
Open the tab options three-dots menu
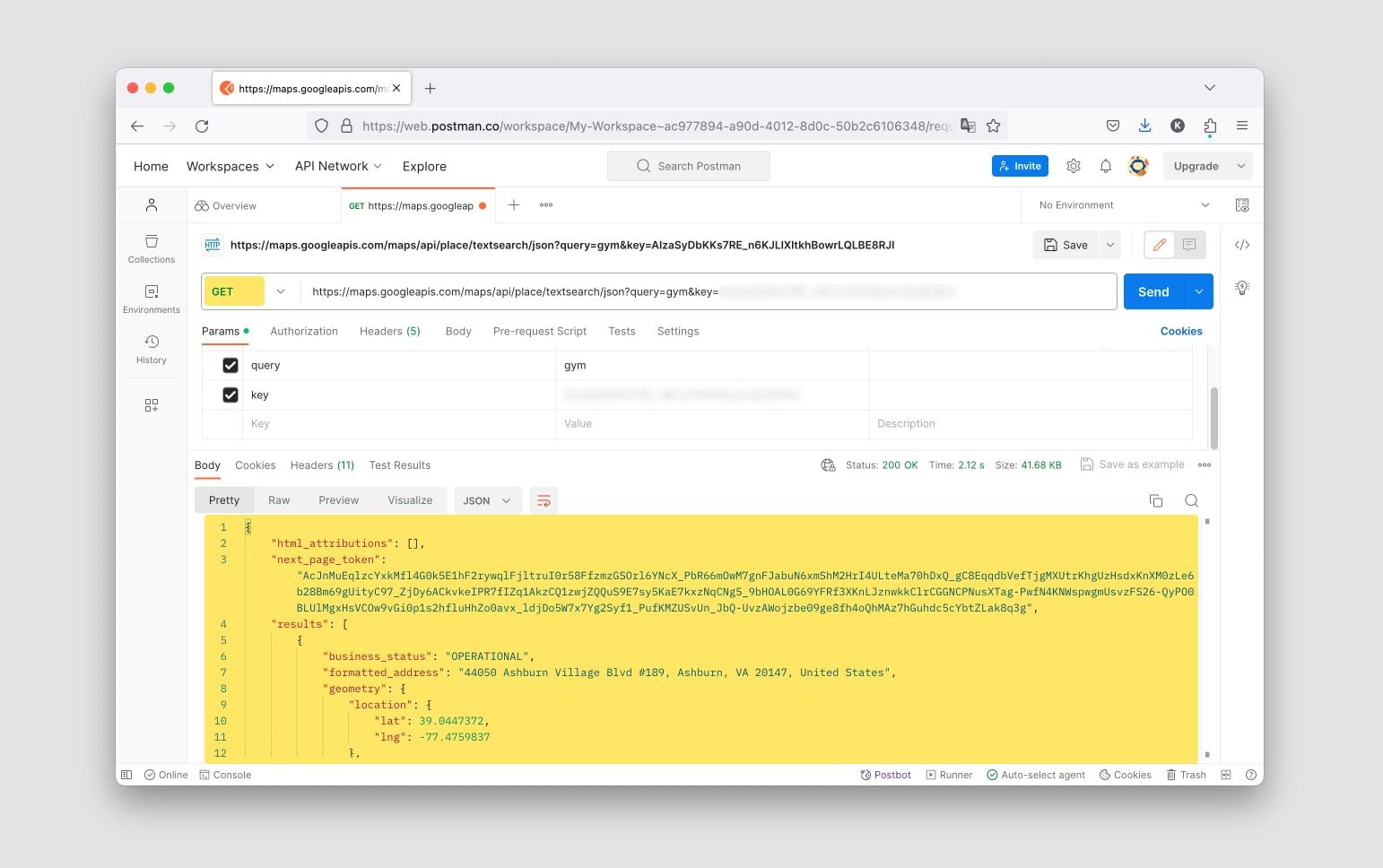coord(546,205)
